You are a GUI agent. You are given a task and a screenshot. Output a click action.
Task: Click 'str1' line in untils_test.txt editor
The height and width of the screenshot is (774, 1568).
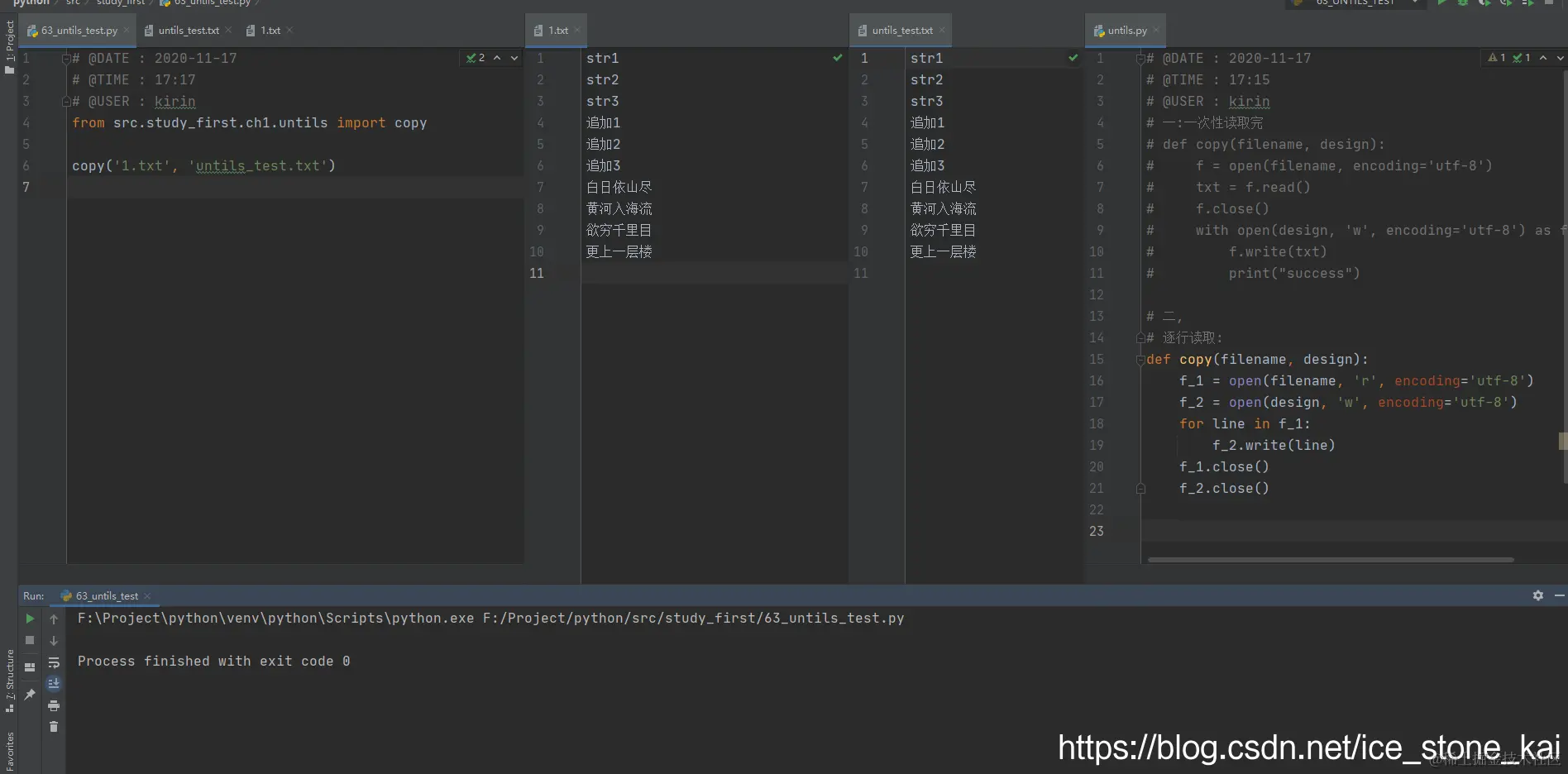[926, 58]
